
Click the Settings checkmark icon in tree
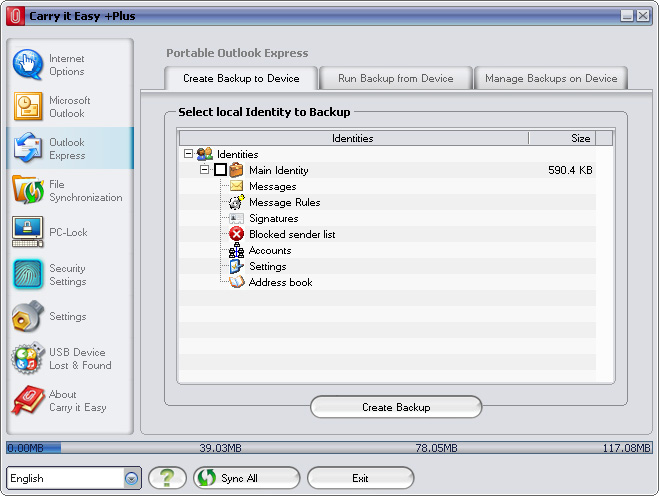point(236,266)
